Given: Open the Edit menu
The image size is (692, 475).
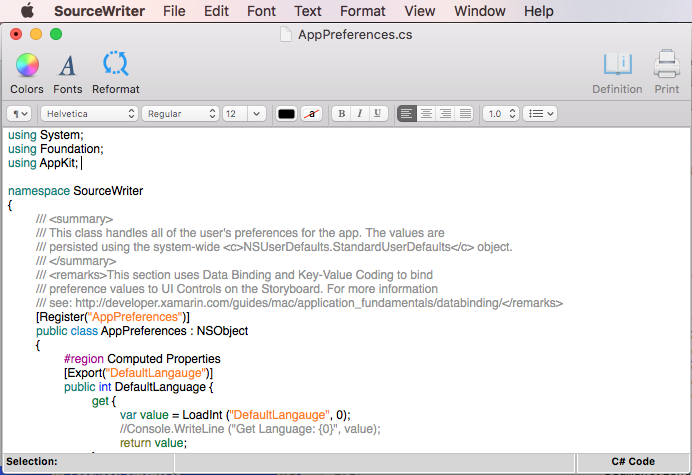Looking at the screenshot, I should tap(216, 11).
